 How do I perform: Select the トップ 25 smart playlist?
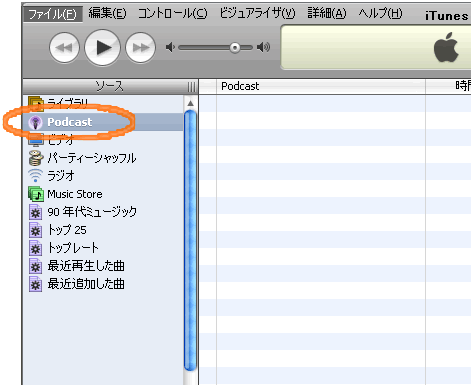pyautogui.click(x=103, y=230)
